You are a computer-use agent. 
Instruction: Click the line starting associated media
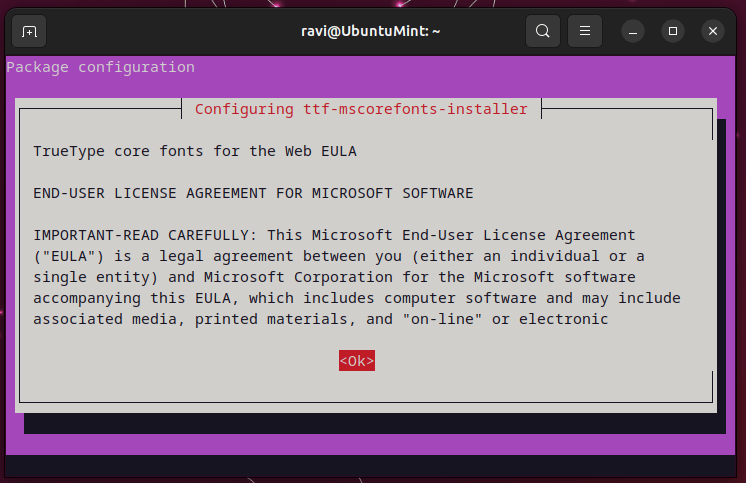pos(321,319)
